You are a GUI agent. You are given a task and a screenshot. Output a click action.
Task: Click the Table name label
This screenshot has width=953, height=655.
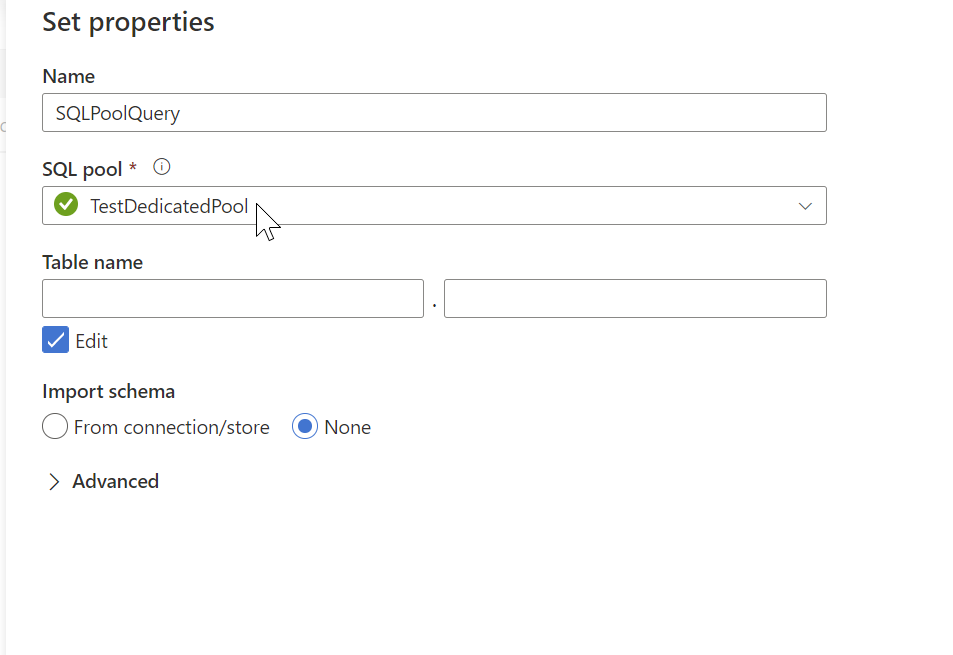coord(92,262)
